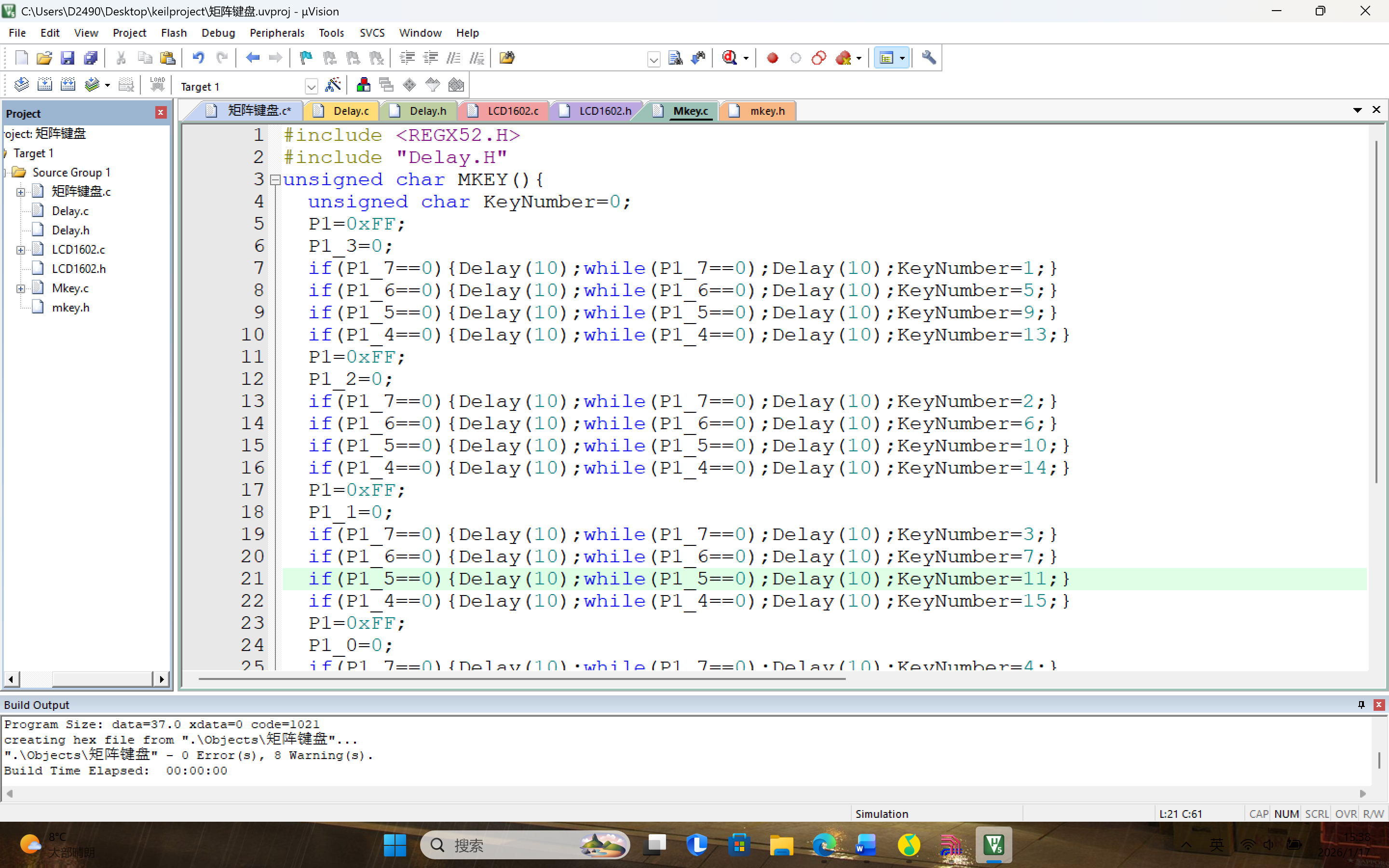Screen dimensions: 1389x868
Task: Undo the last edit
Action: click(198, 58)
